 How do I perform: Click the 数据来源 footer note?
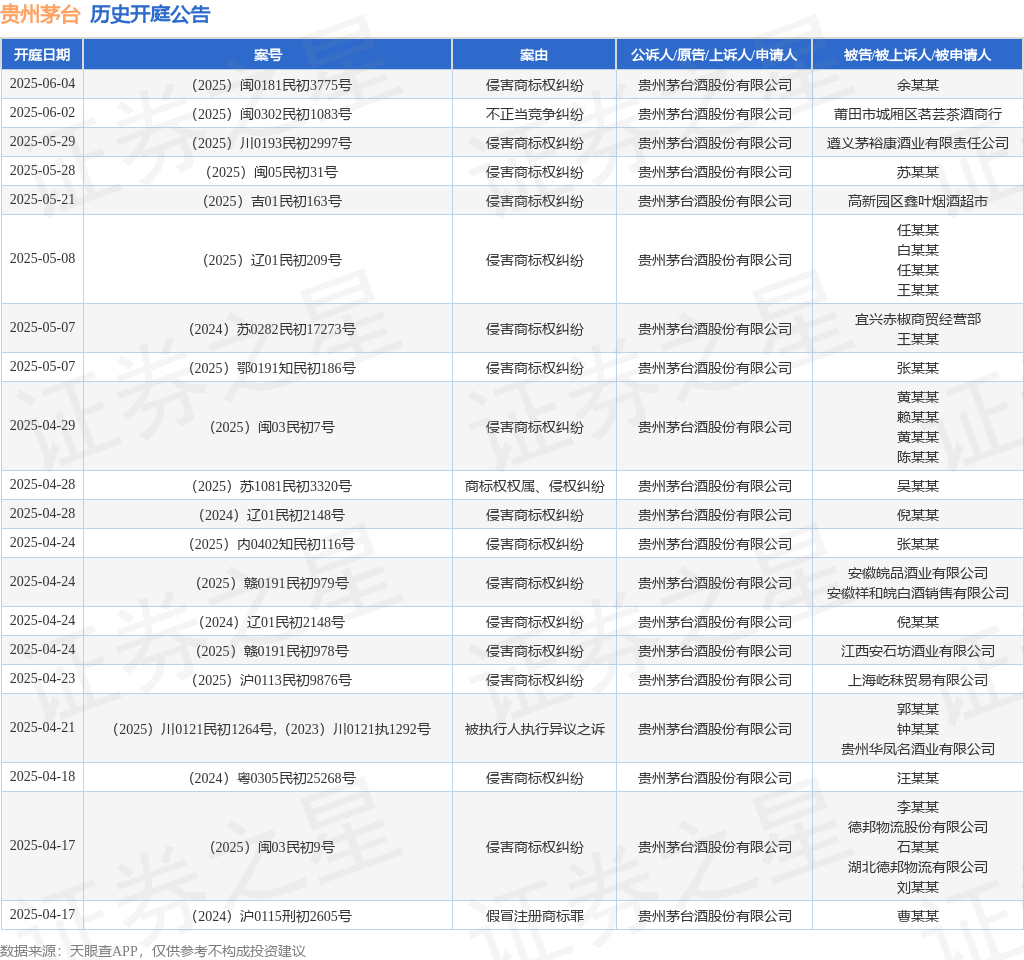coord(153,951)
